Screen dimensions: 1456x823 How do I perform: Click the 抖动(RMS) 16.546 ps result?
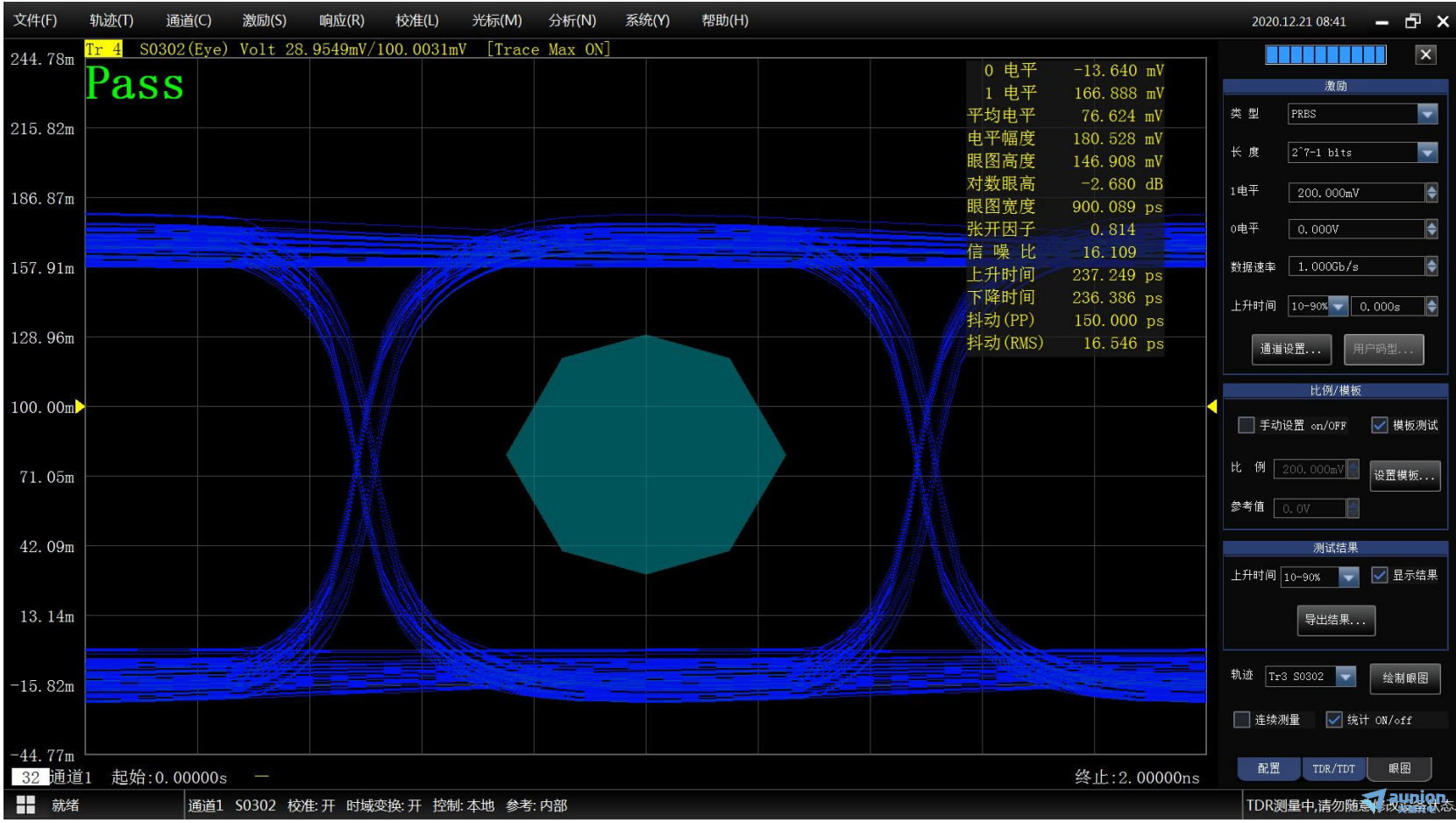1065,344
